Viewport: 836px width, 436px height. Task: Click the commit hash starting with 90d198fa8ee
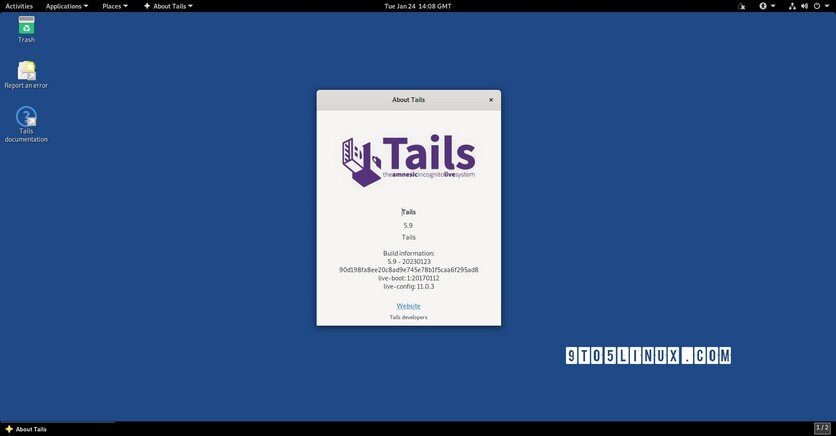coord(408,270)
